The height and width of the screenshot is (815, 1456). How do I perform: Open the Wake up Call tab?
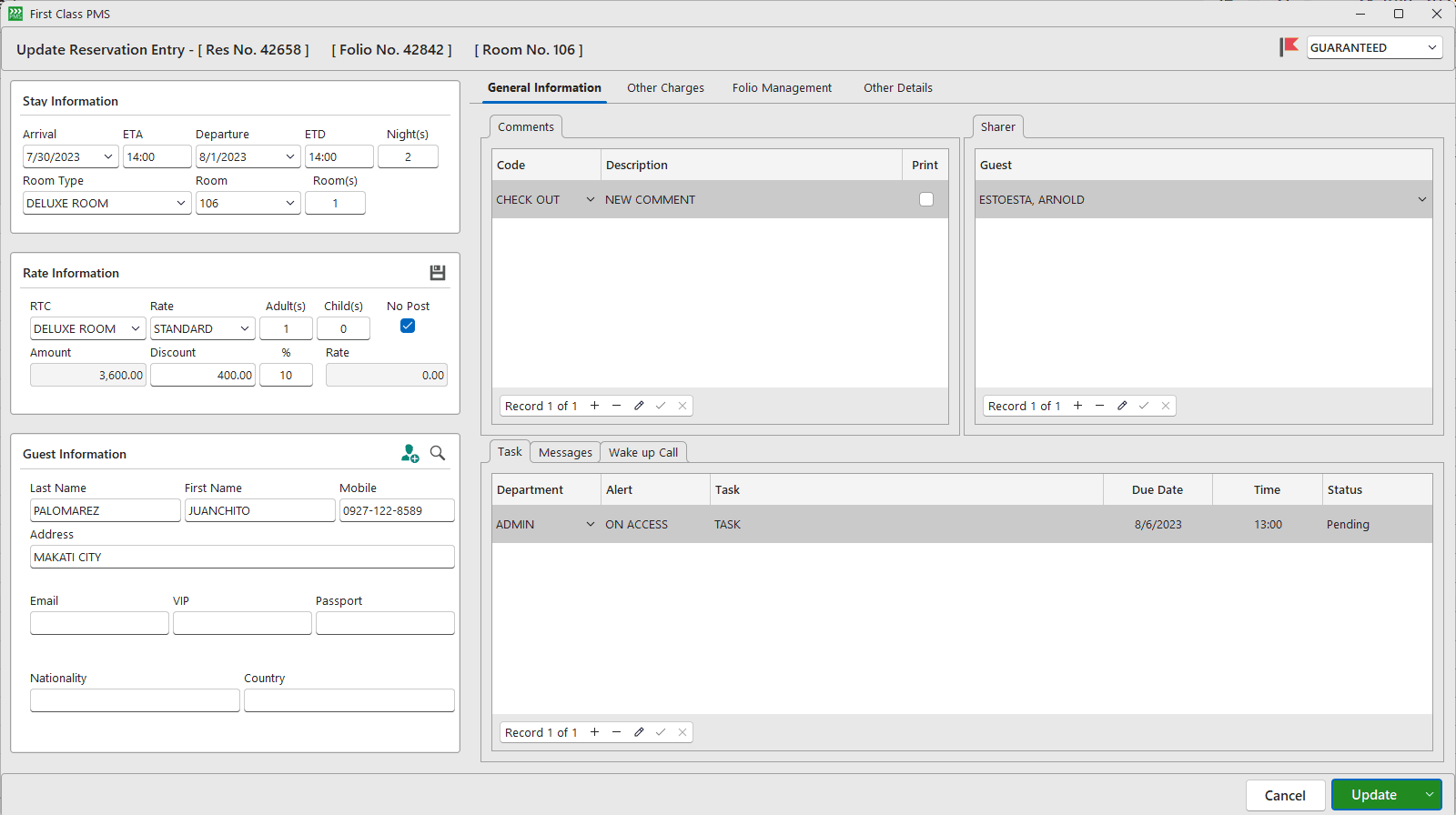[x=642, y=453]
